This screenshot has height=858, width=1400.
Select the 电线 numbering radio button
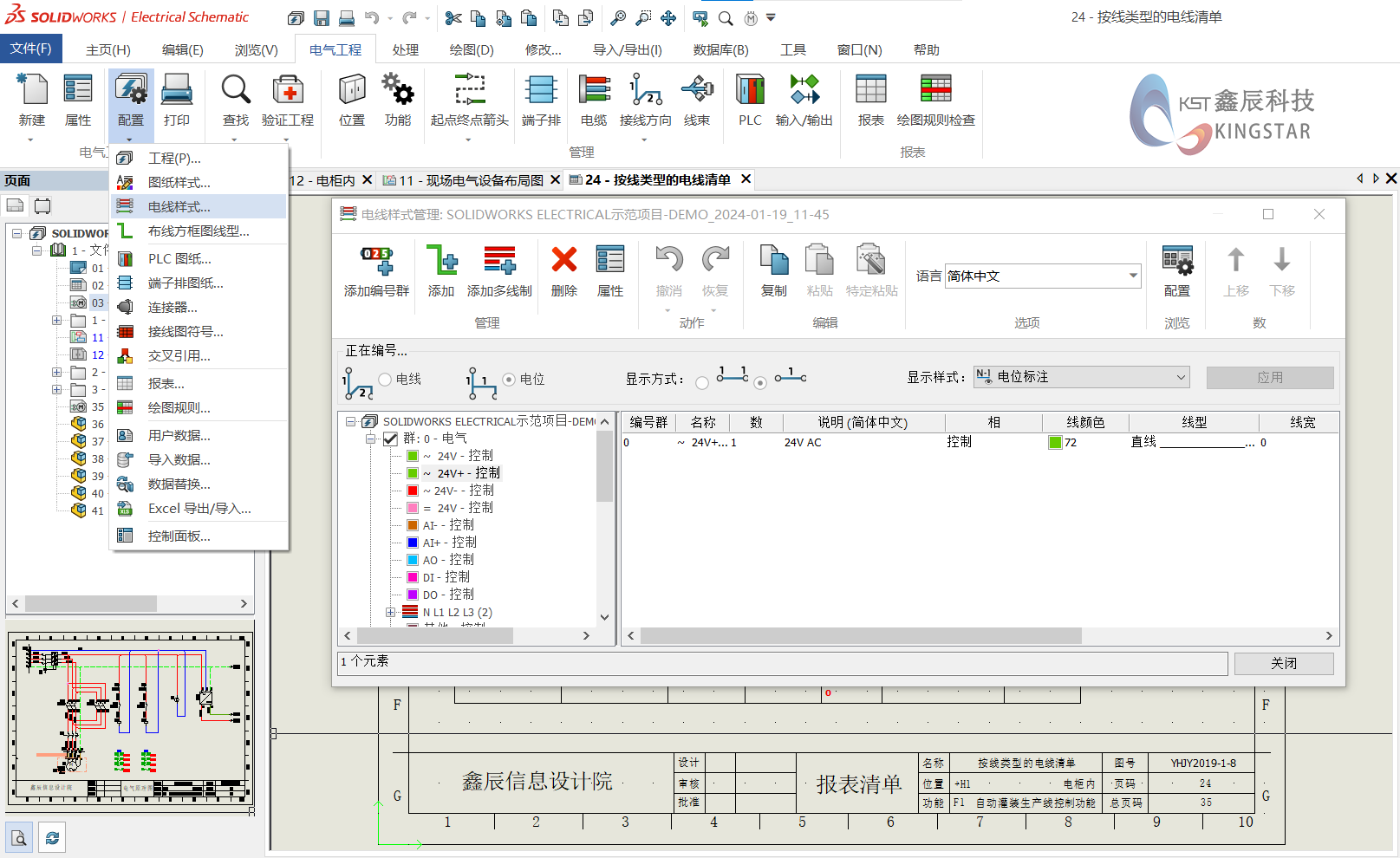tap(386, 380)
